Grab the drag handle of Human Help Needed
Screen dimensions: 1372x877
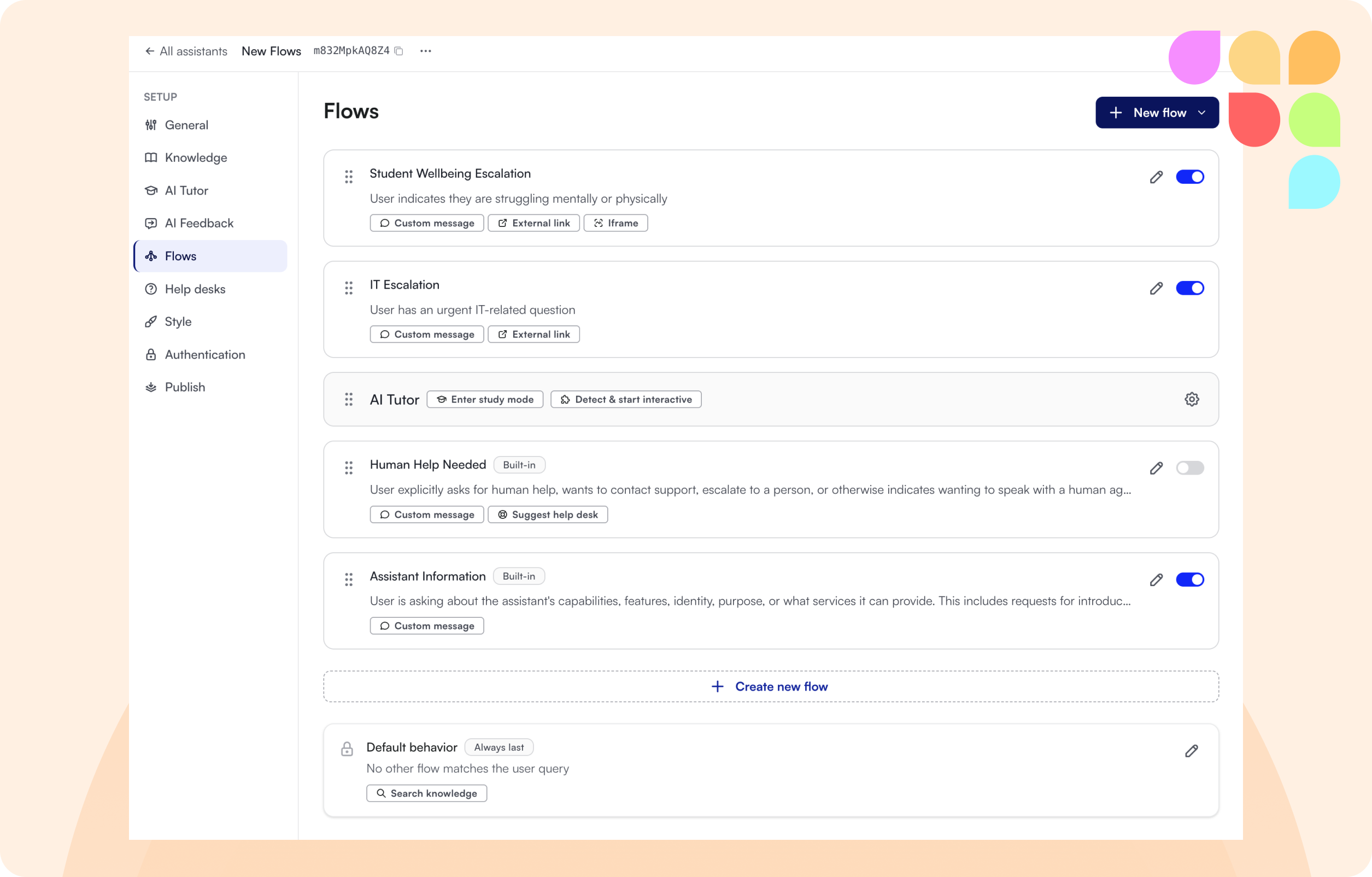pos(349,468)
